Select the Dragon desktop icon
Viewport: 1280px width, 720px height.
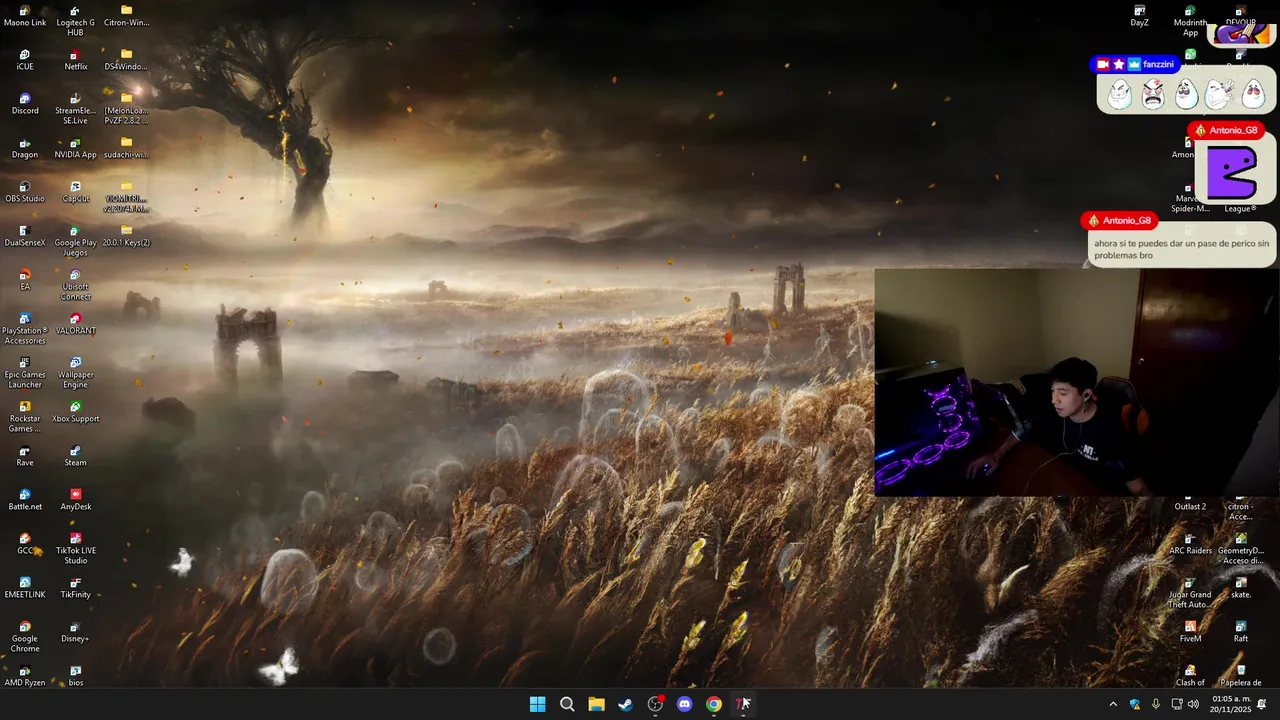click(25, 148)
